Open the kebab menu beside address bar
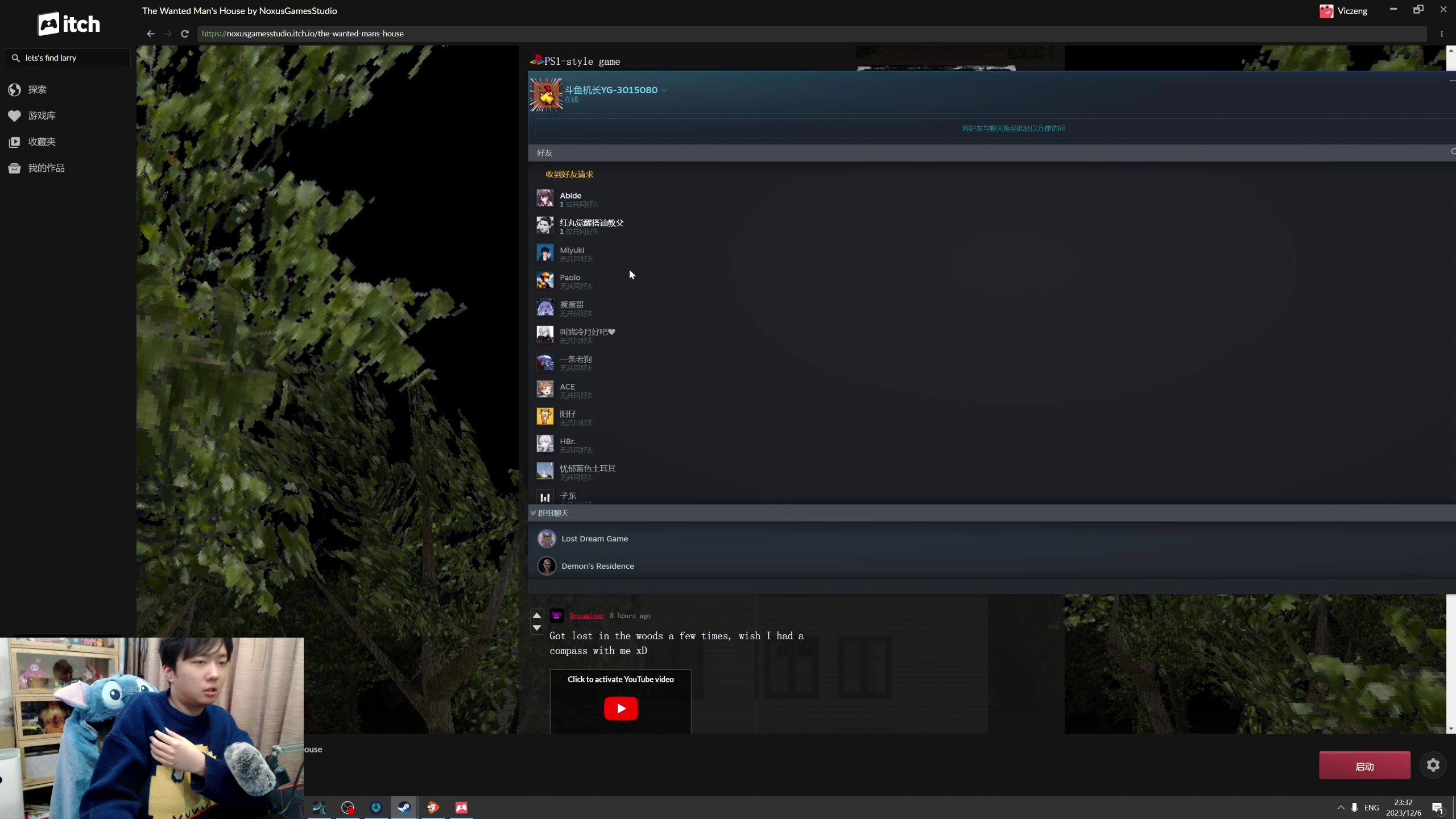Screen dimensions: 1456x819 click(x=1441, y=34)
